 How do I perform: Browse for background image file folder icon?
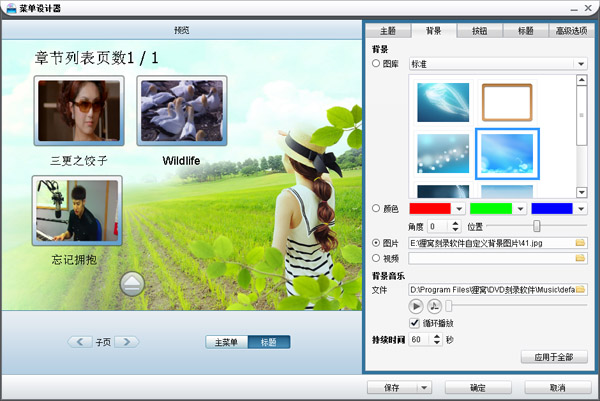click(579, 242)
